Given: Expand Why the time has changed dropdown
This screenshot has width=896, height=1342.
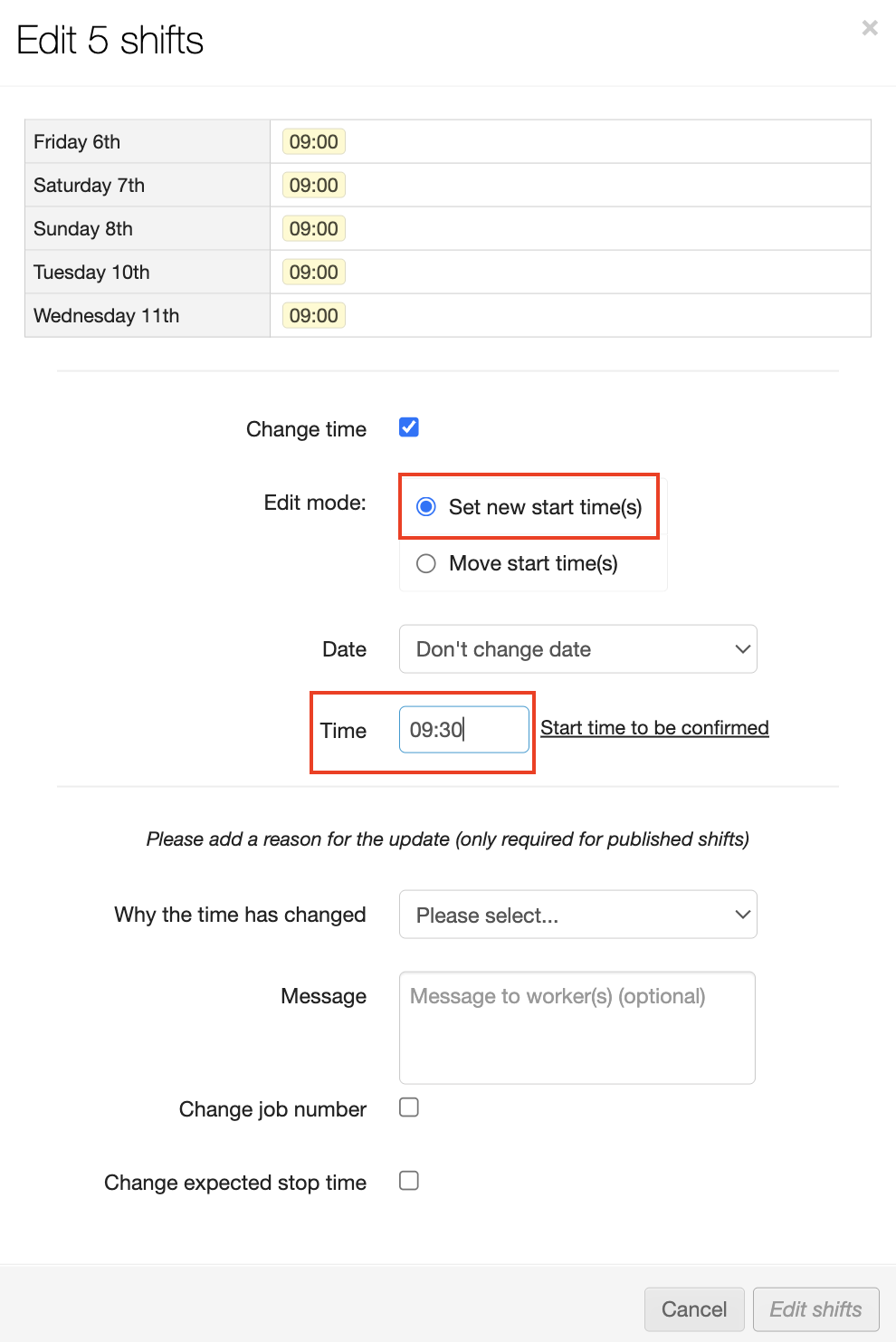Looking at the screenshot, I should point(577,915).
